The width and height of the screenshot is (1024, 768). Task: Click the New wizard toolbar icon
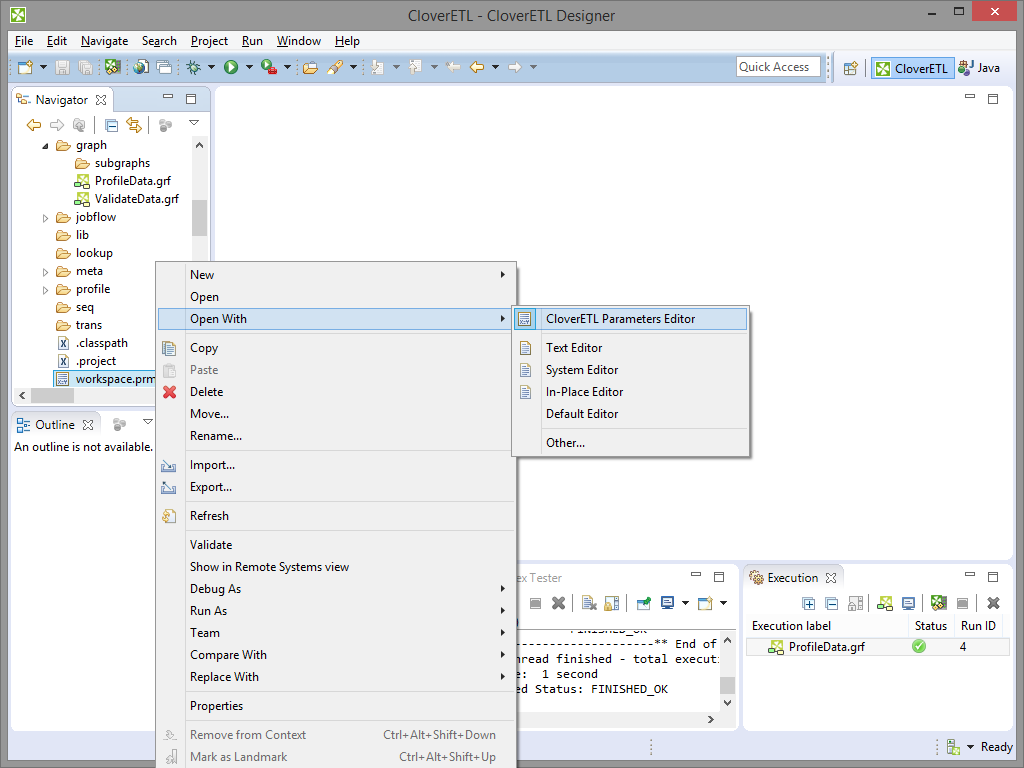(25, 67)
